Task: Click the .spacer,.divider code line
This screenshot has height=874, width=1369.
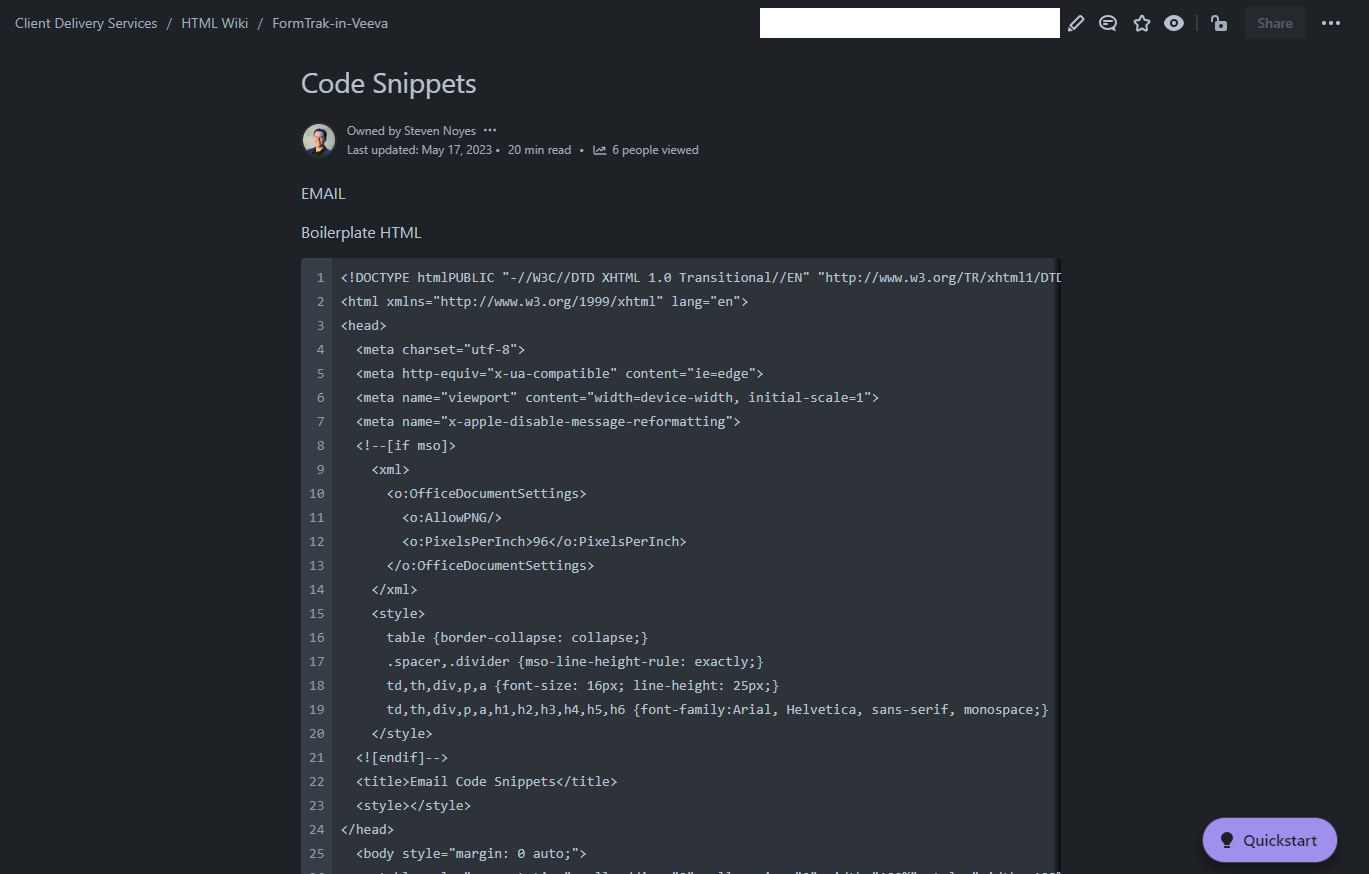Action: [x=575, y=661]
